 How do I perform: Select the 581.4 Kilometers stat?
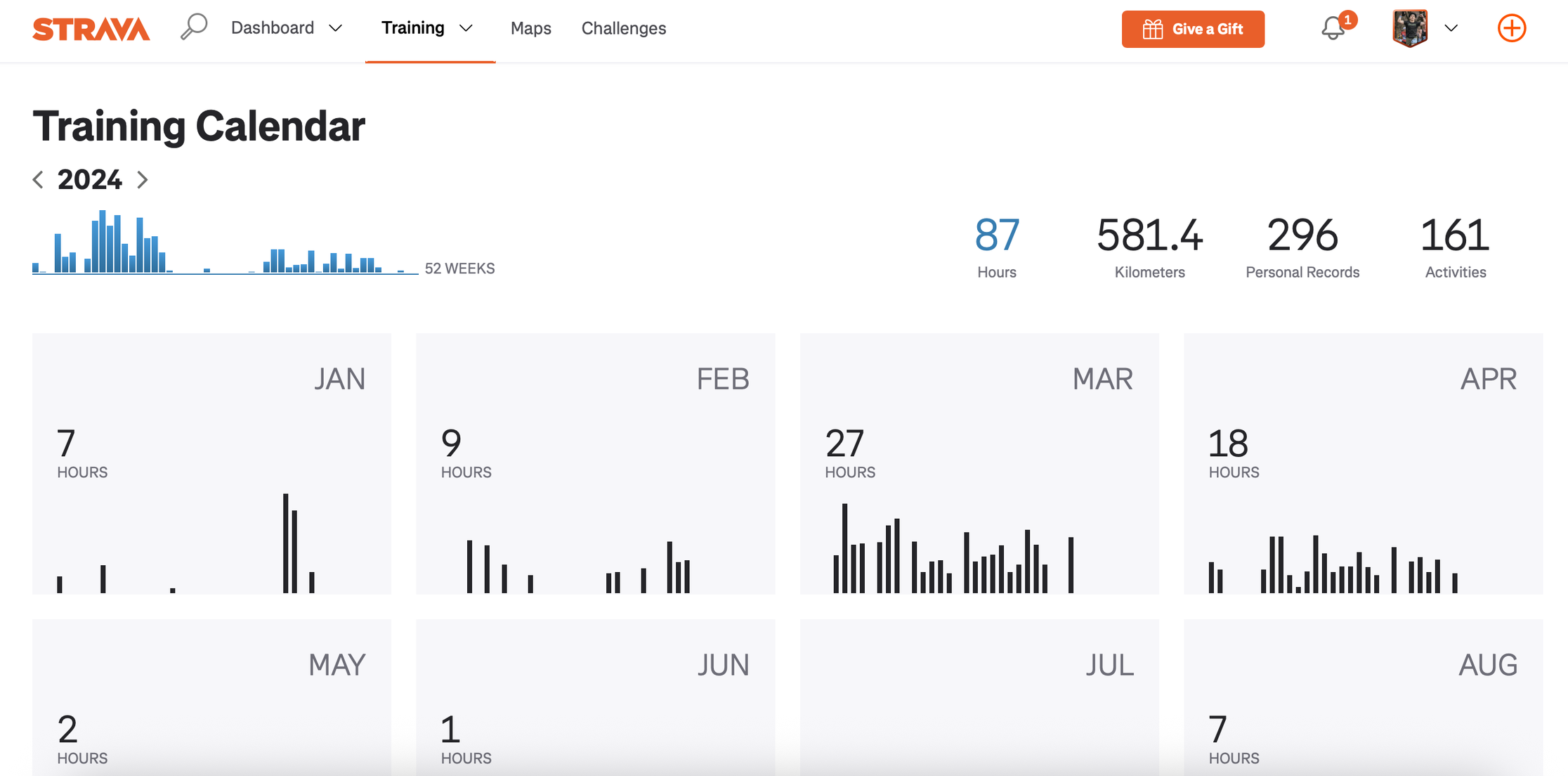pos(1150,247)
